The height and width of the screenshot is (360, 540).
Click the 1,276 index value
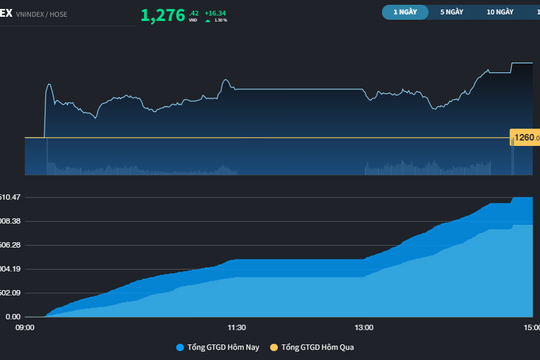coord(163,16)
